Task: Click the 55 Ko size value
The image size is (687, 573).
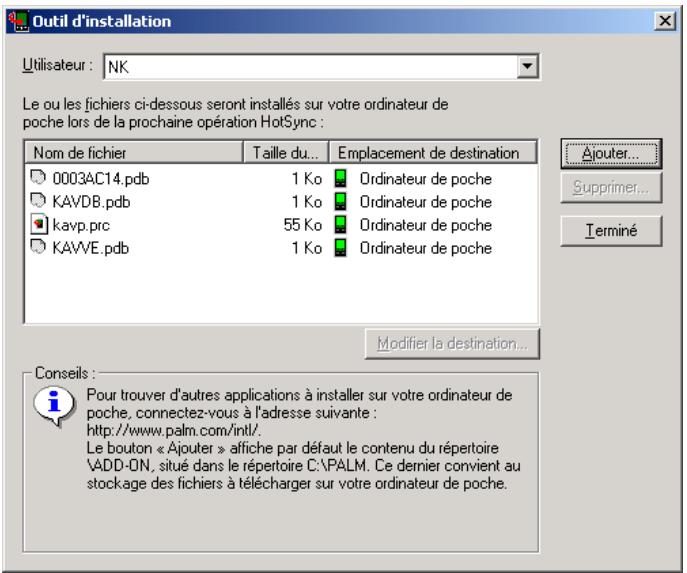Action: (303, 225)
